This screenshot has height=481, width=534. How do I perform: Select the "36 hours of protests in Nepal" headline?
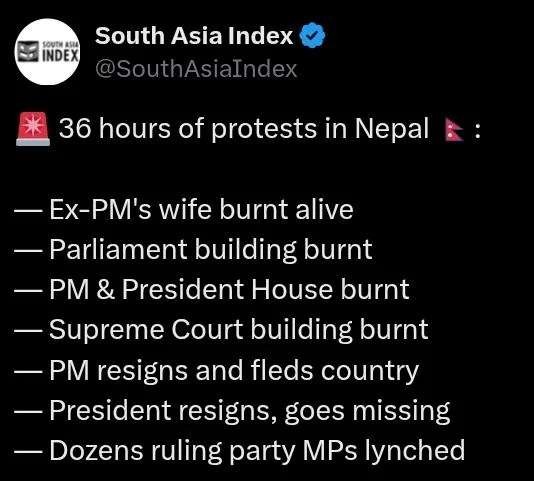[244, 129]
